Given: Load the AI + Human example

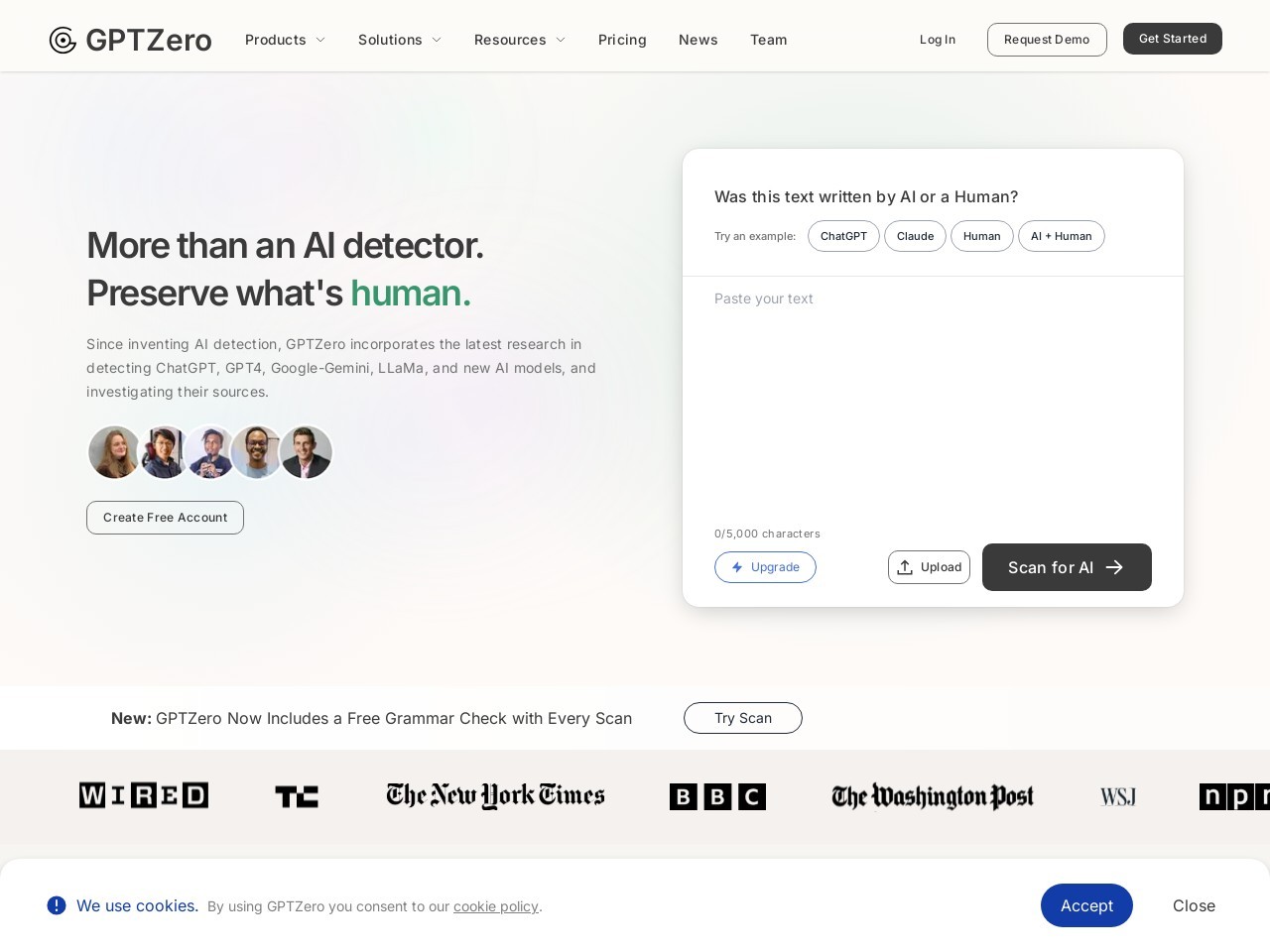Looking at the screenshot, I should (1062, 236).
